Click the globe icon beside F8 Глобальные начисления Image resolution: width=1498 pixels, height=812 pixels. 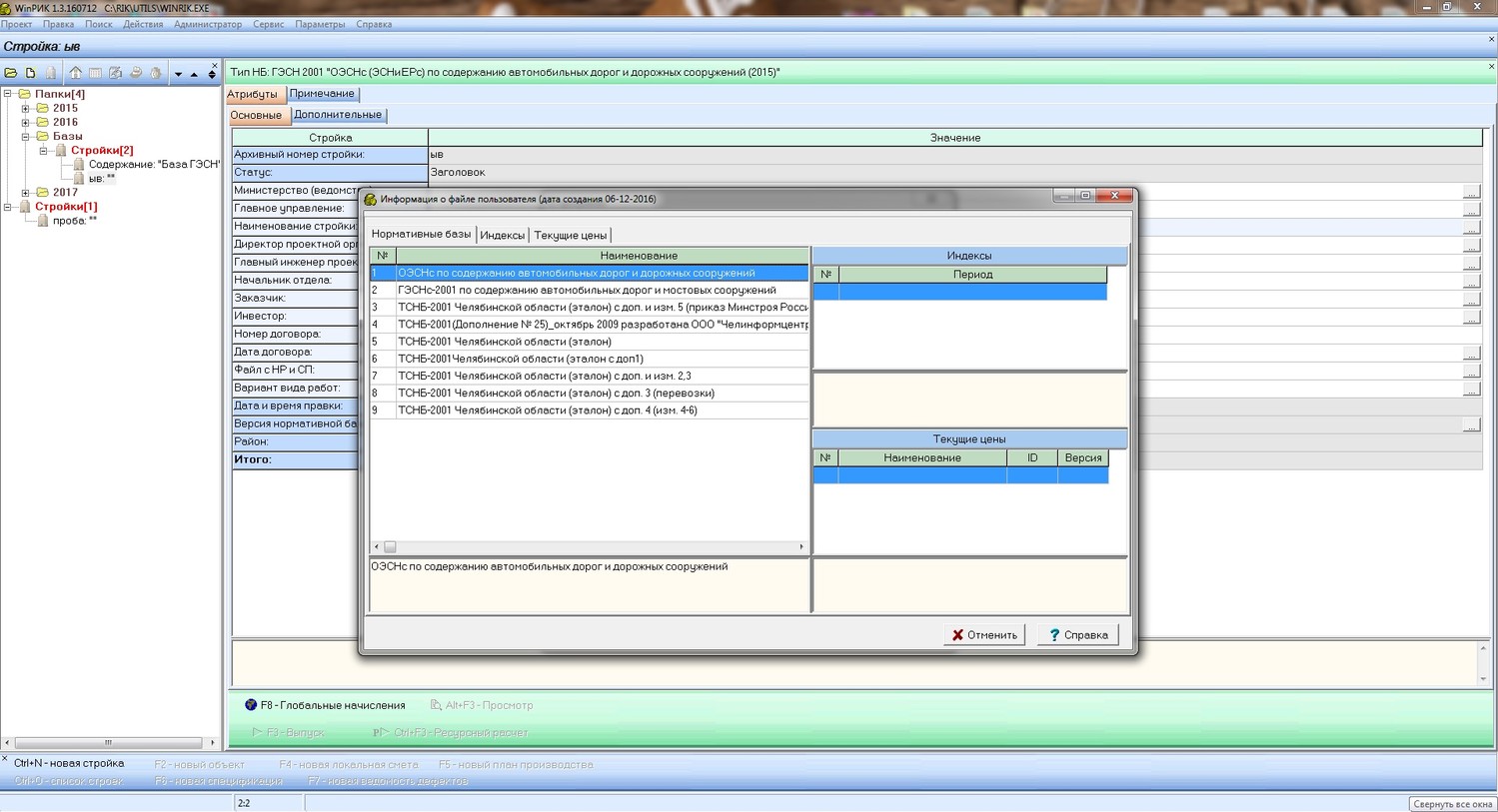(251, 705)
